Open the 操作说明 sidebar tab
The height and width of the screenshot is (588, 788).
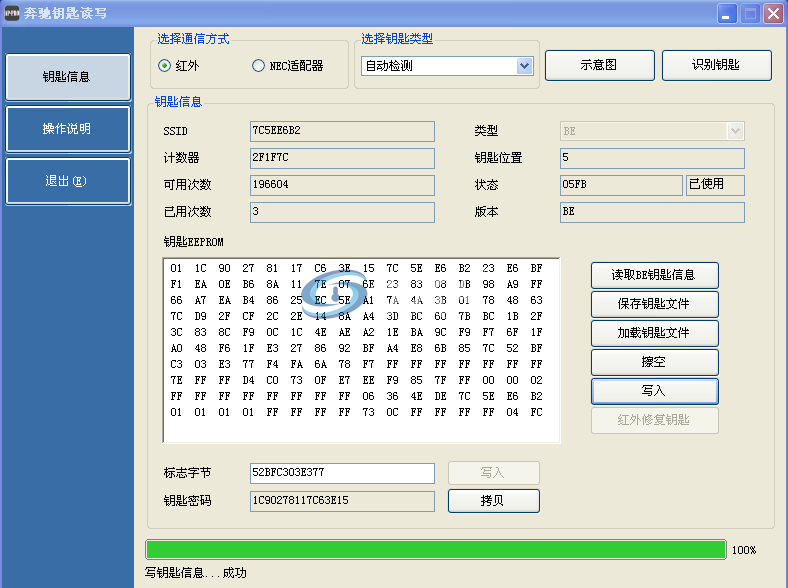coord(68,129)
